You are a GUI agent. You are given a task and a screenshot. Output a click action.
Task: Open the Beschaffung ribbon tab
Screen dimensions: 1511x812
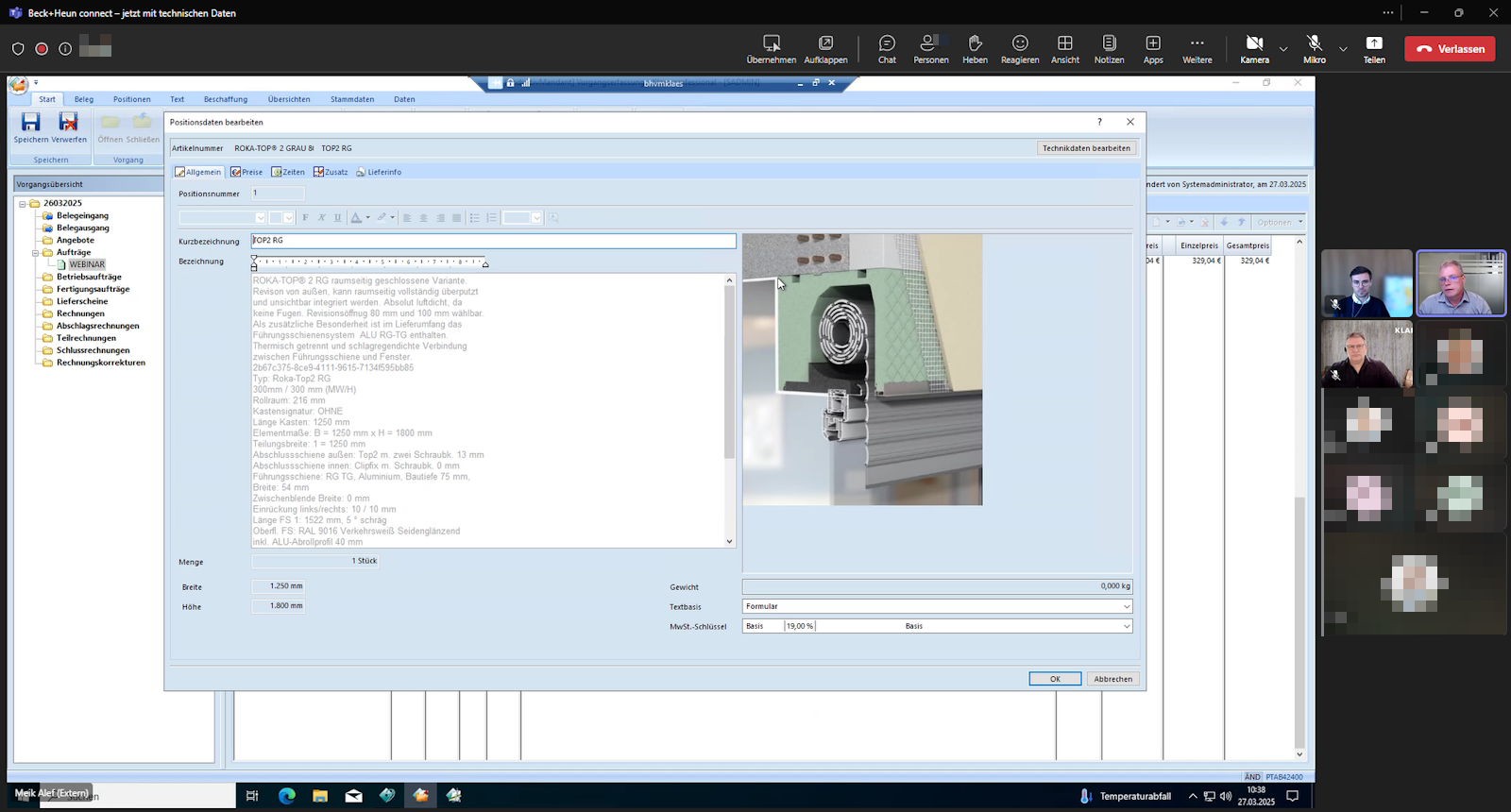226,99
